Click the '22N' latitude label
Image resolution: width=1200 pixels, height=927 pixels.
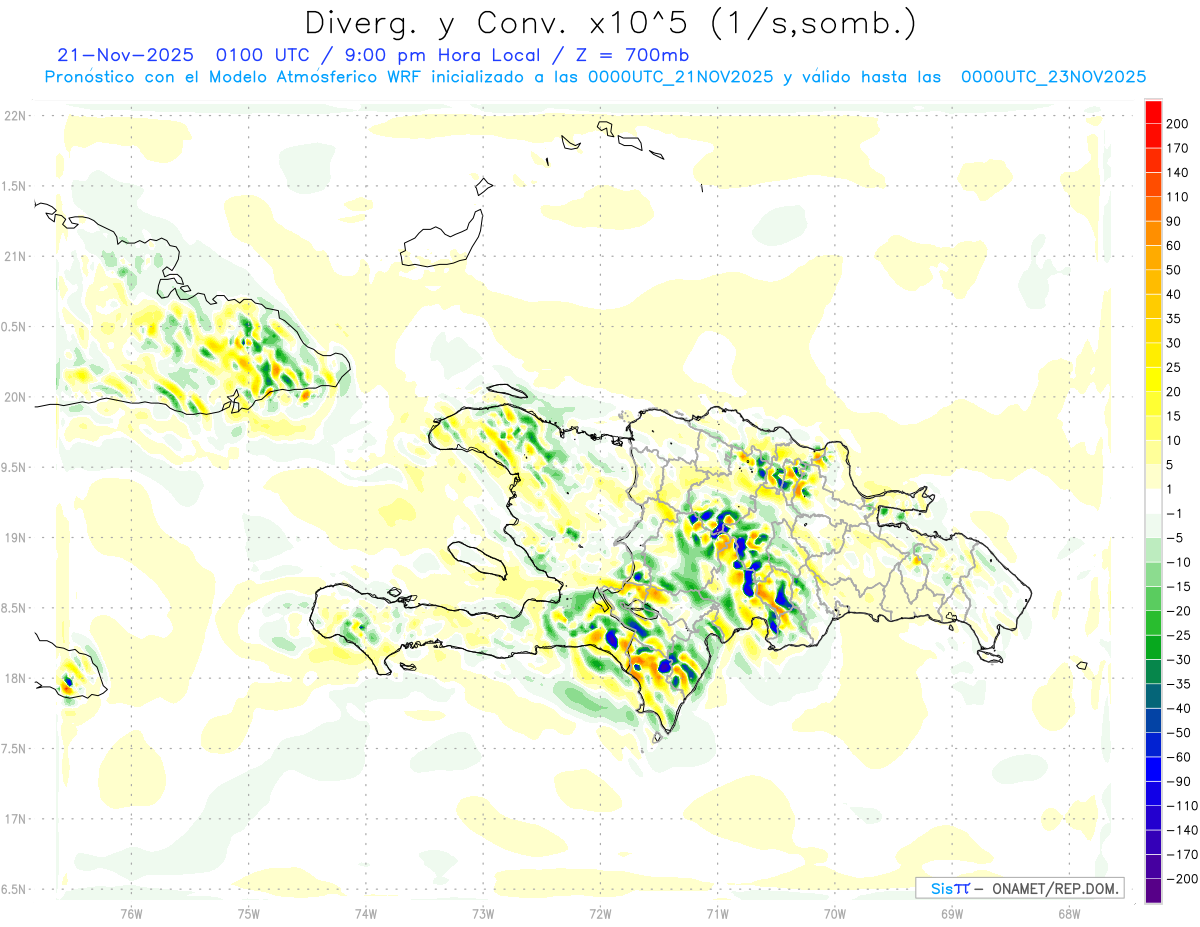[x=16, y=116]
